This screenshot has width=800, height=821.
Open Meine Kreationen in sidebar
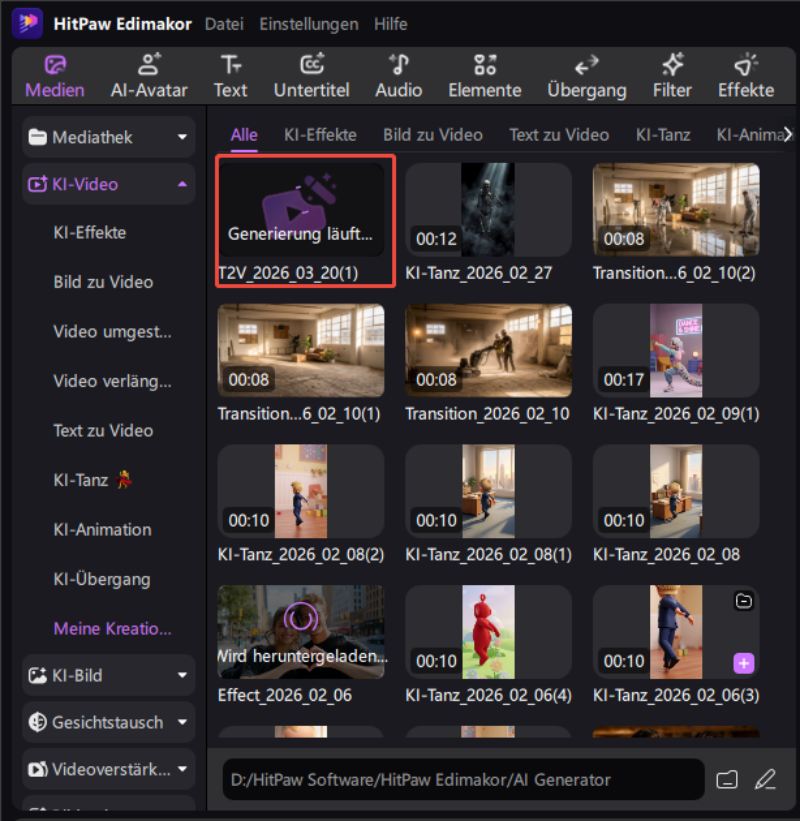coord(112,629)
